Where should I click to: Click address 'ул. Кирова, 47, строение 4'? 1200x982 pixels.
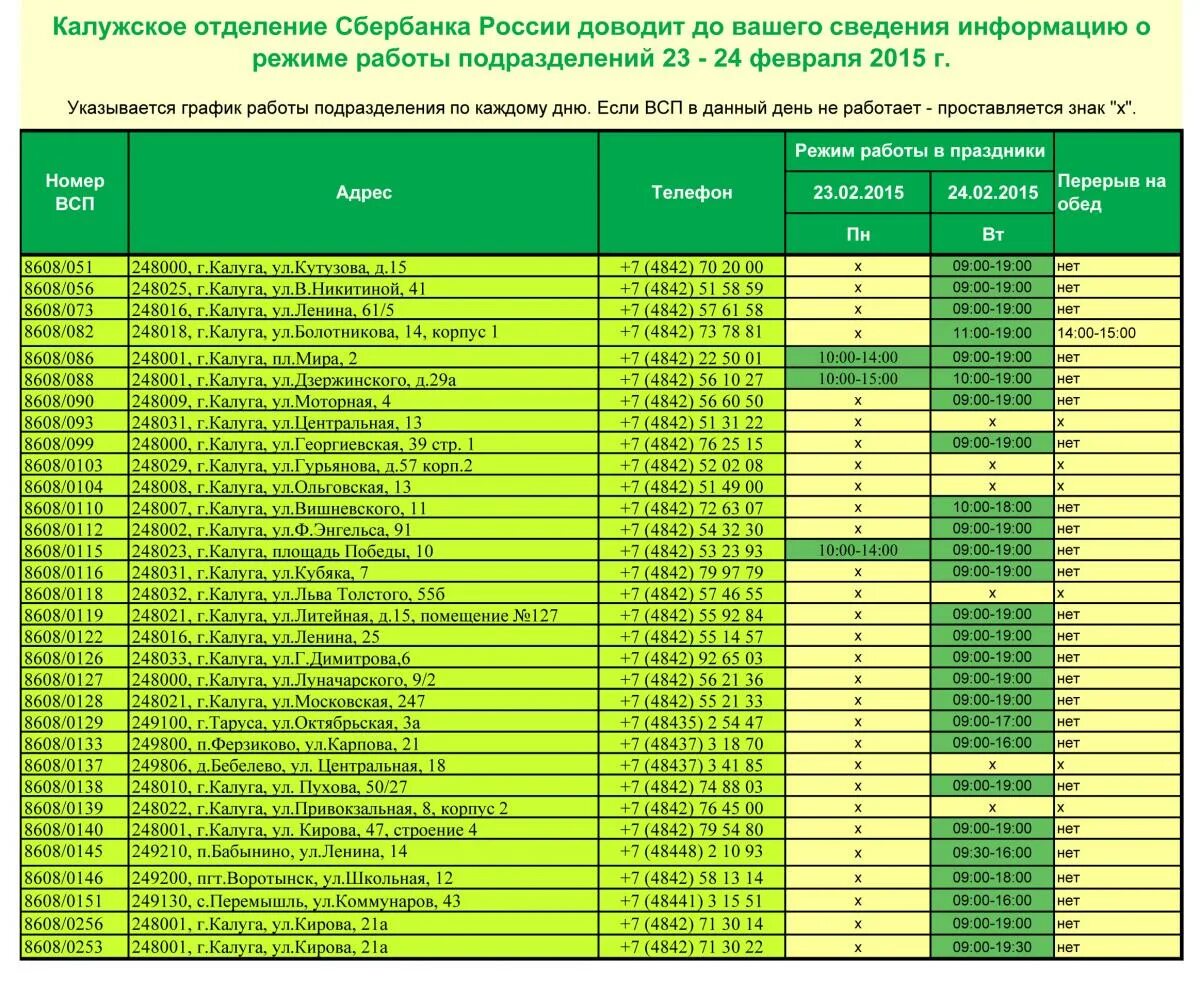pos(373,830)
